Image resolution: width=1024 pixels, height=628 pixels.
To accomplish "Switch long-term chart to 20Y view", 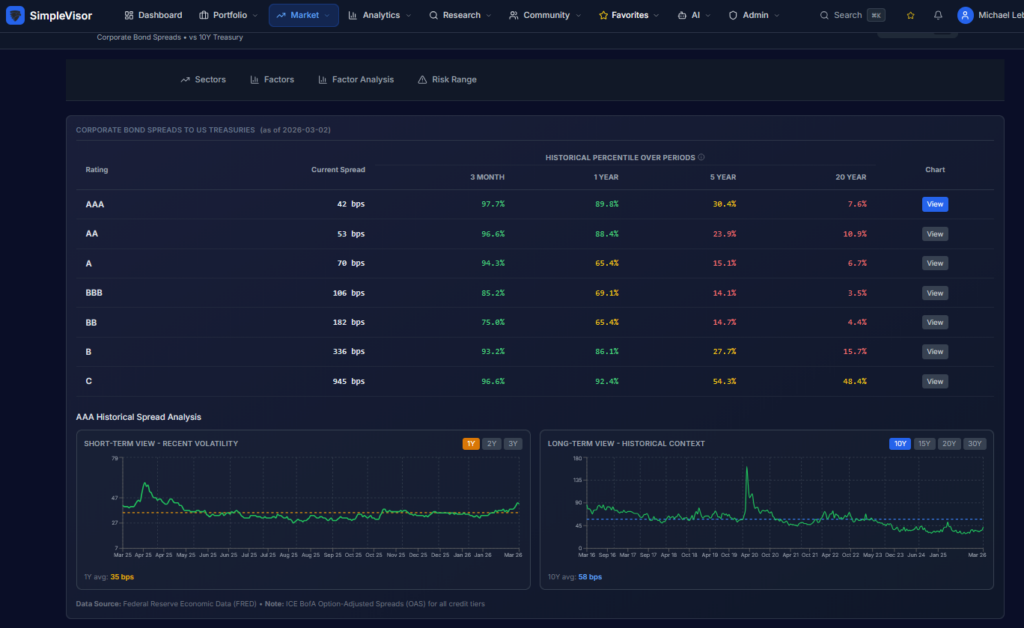I will tap(948, 443).
